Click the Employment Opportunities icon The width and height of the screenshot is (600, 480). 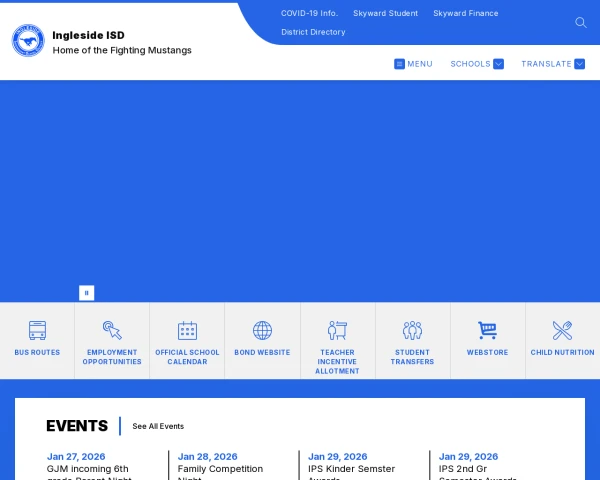point(112,331)
